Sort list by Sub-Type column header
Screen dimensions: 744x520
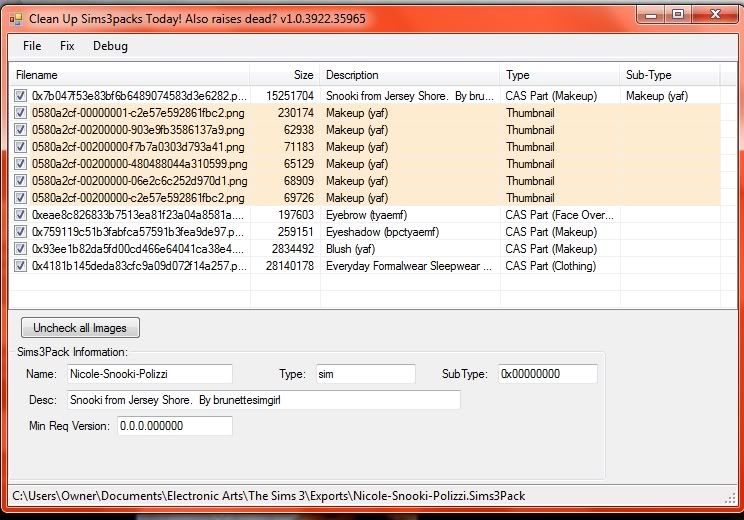coord(670,75)
